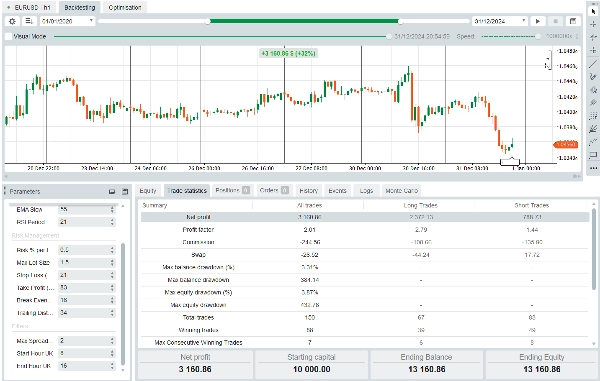Image resolution: width=600 pixels, height=381 pixels.
Task: Click the Parameters panel save icon
Action: pos(125,191)
